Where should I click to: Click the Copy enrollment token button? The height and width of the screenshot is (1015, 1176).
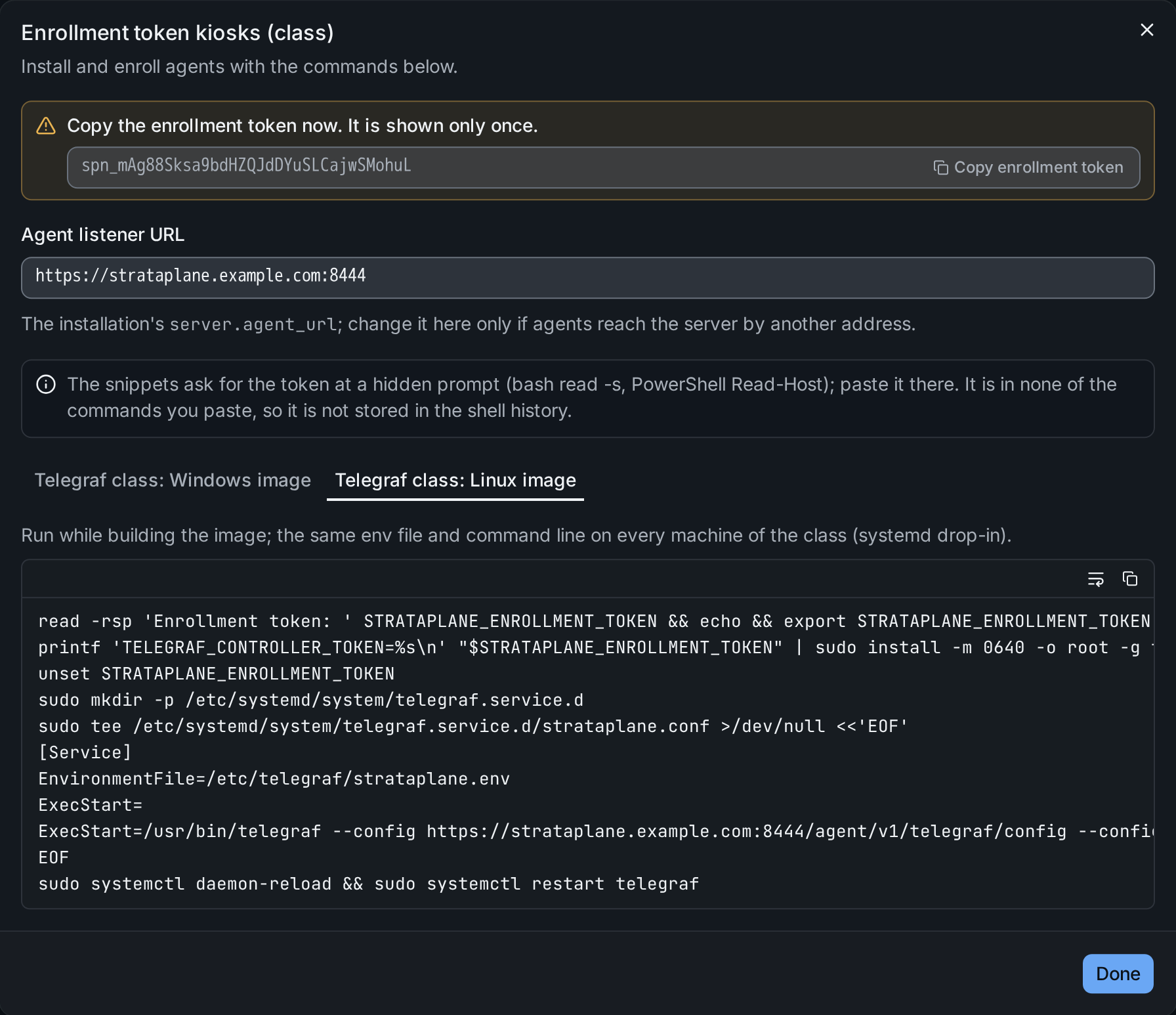pyautogui.click(x=1028, y=167)
